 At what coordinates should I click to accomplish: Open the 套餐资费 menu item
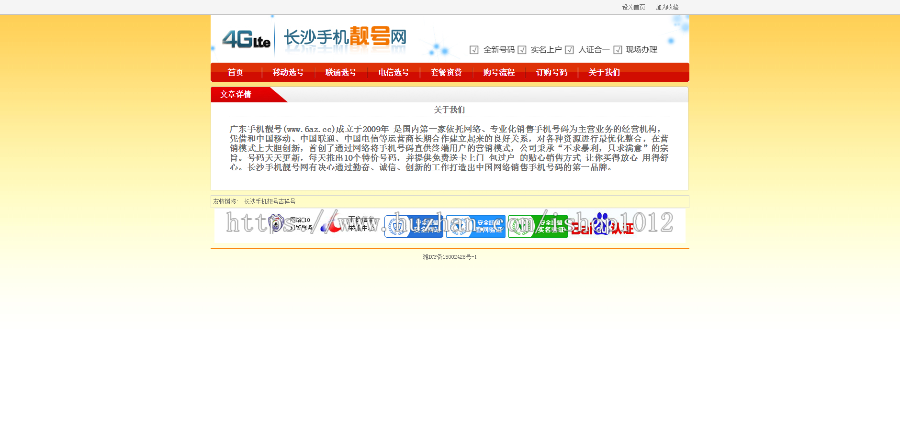tap(447, 72)
